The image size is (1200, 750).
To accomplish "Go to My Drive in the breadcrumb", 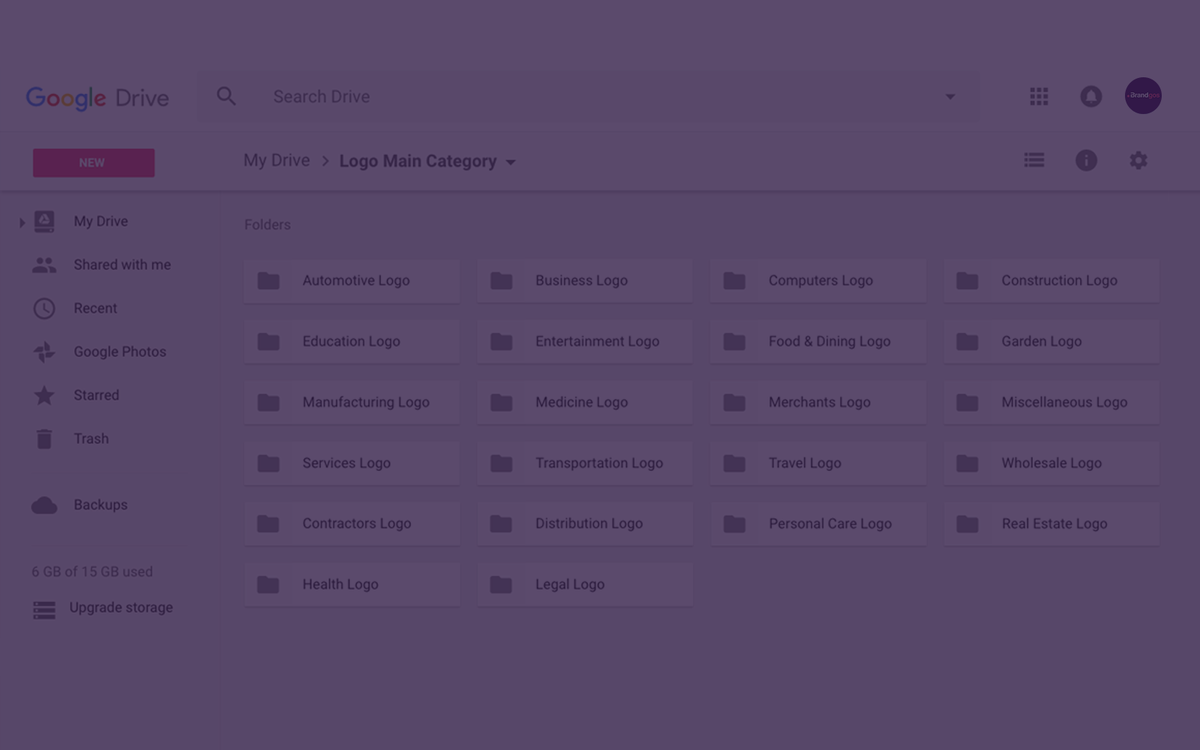I will coord(277,160).
